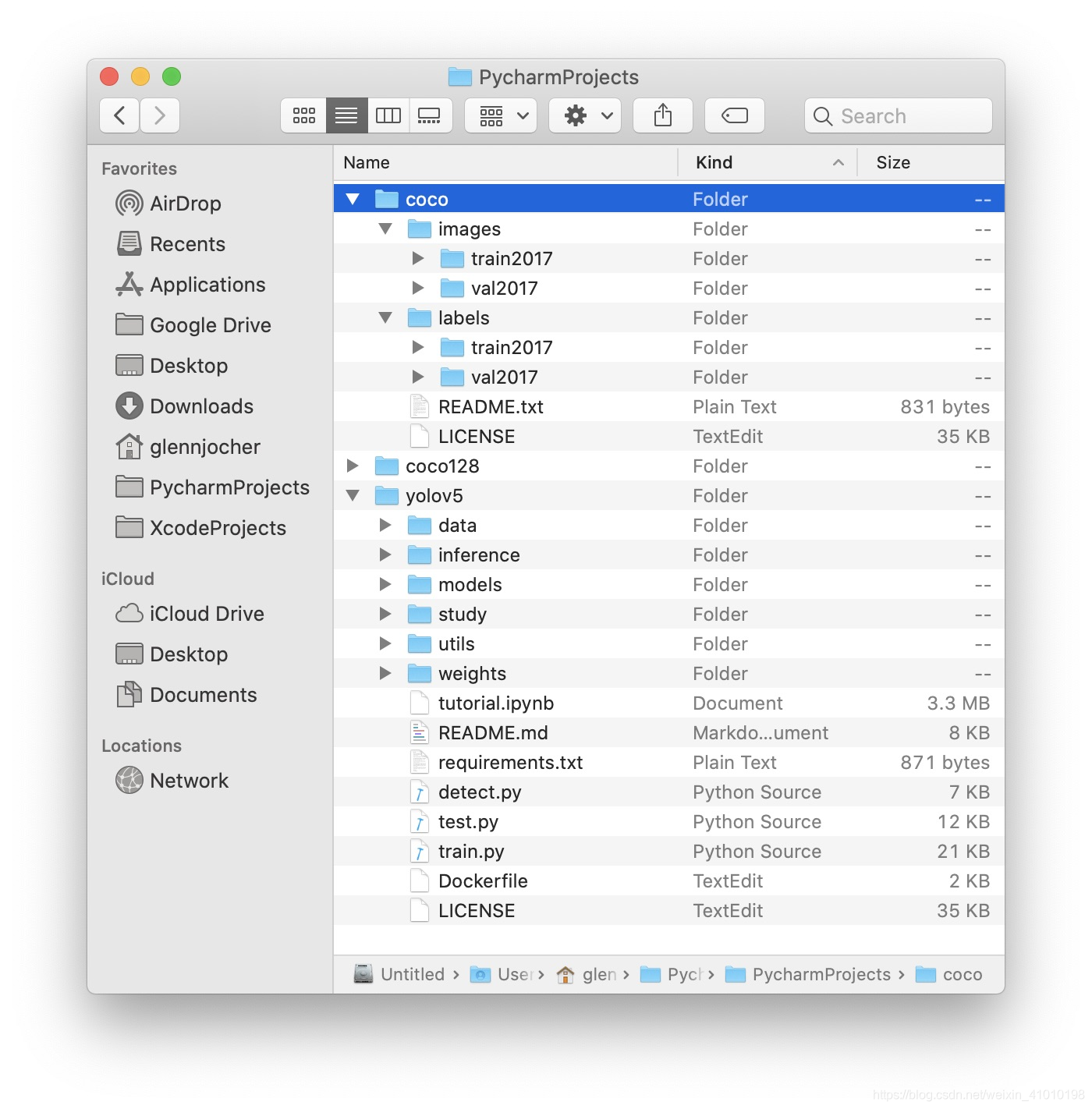Go forward with the right chevron button
This screenshot has height=1109, width=1092.
[160, 115]
